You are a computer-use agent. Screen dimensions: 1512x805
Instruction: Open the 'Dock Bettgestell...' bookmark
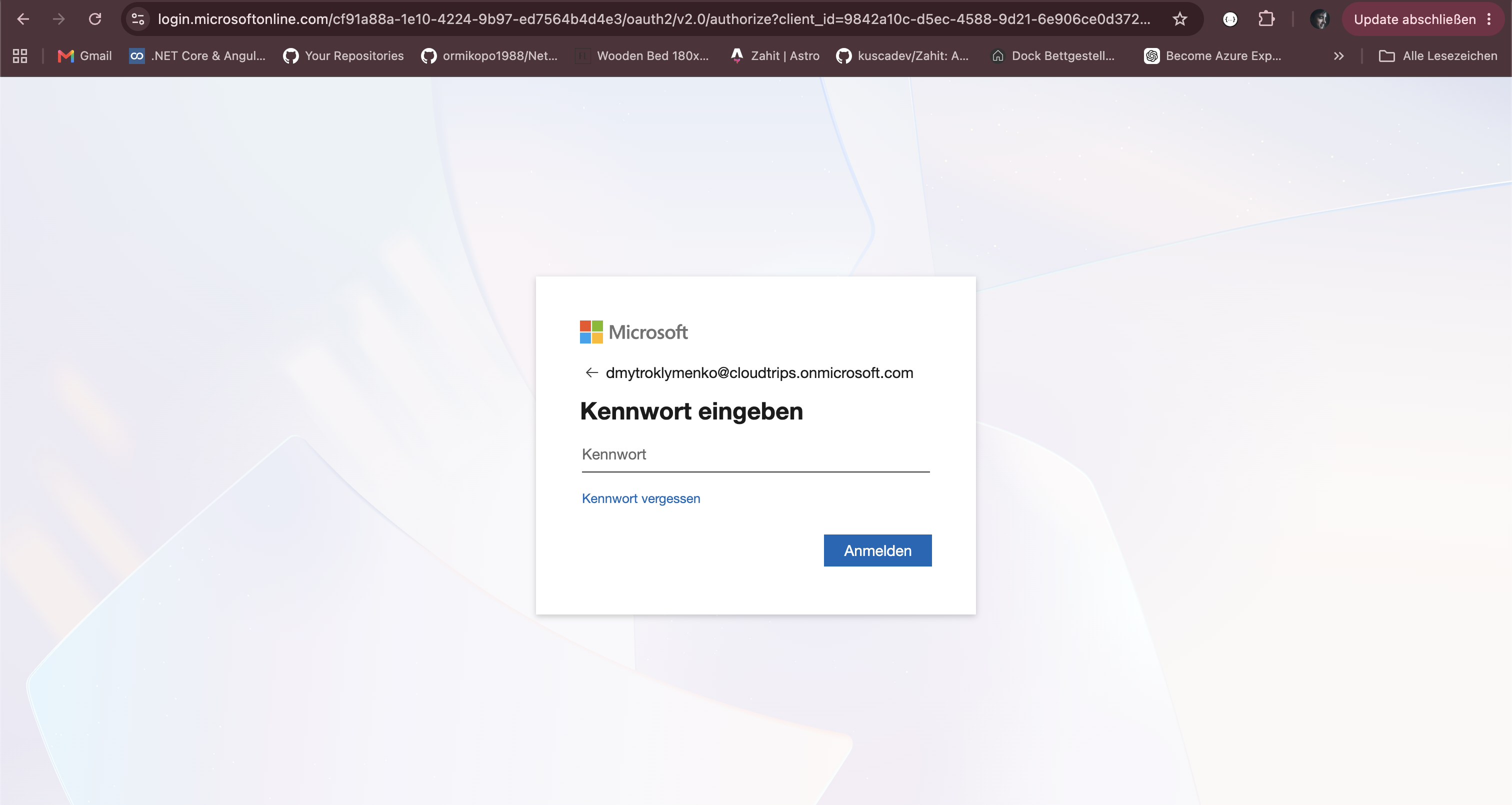coord(1053,56)
